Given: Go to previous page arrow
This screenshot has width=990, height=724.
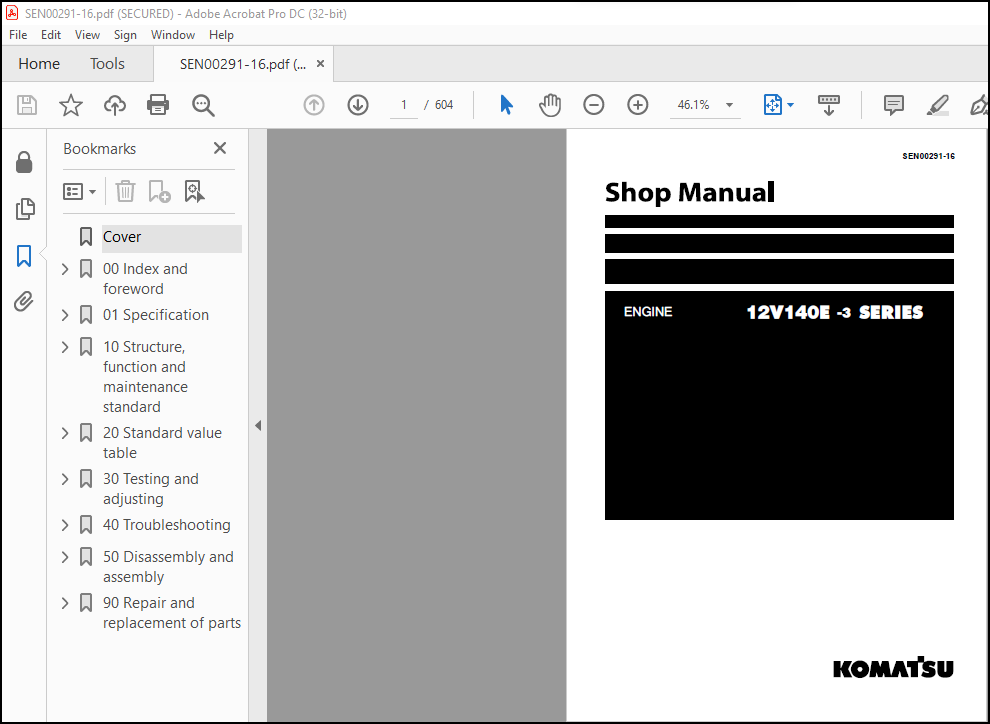Looking at the screenshot, I should (314, 105).
